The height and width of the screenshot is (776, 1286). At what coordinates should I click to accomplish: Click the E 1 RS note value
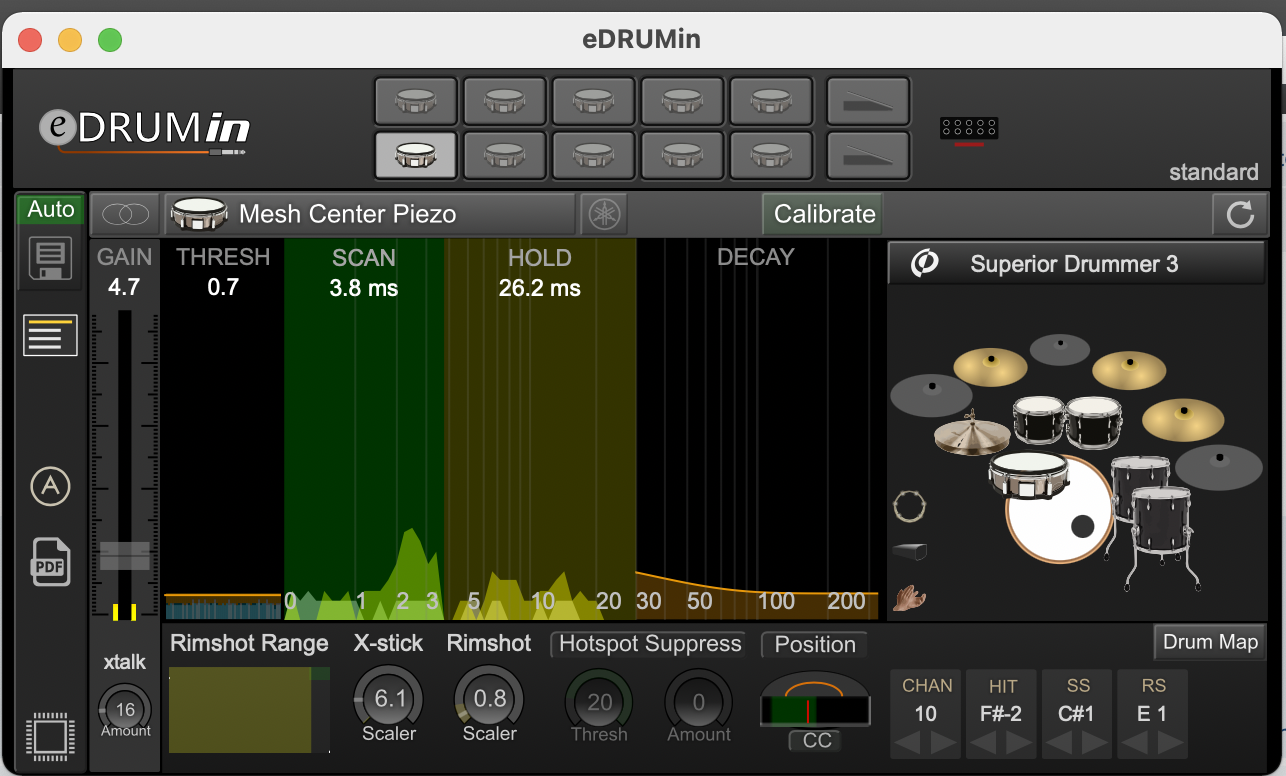(1153, 714)
